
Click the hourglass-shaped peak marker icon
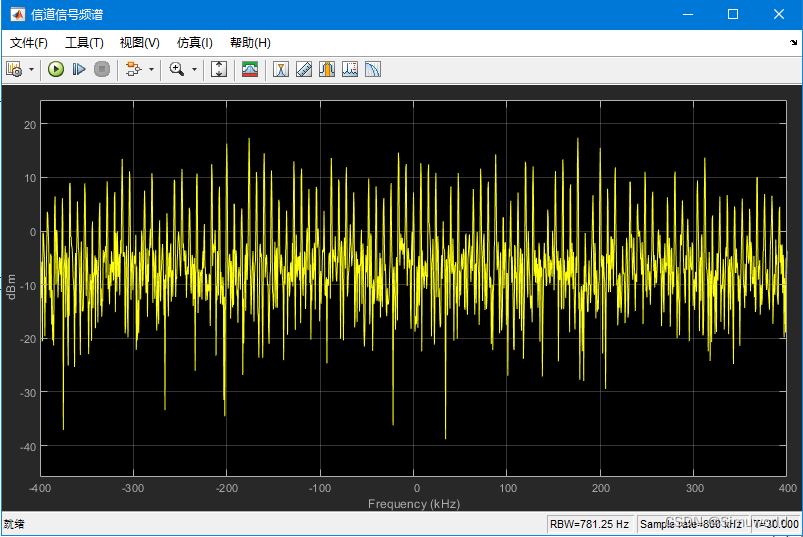click(x=281, y=69)
